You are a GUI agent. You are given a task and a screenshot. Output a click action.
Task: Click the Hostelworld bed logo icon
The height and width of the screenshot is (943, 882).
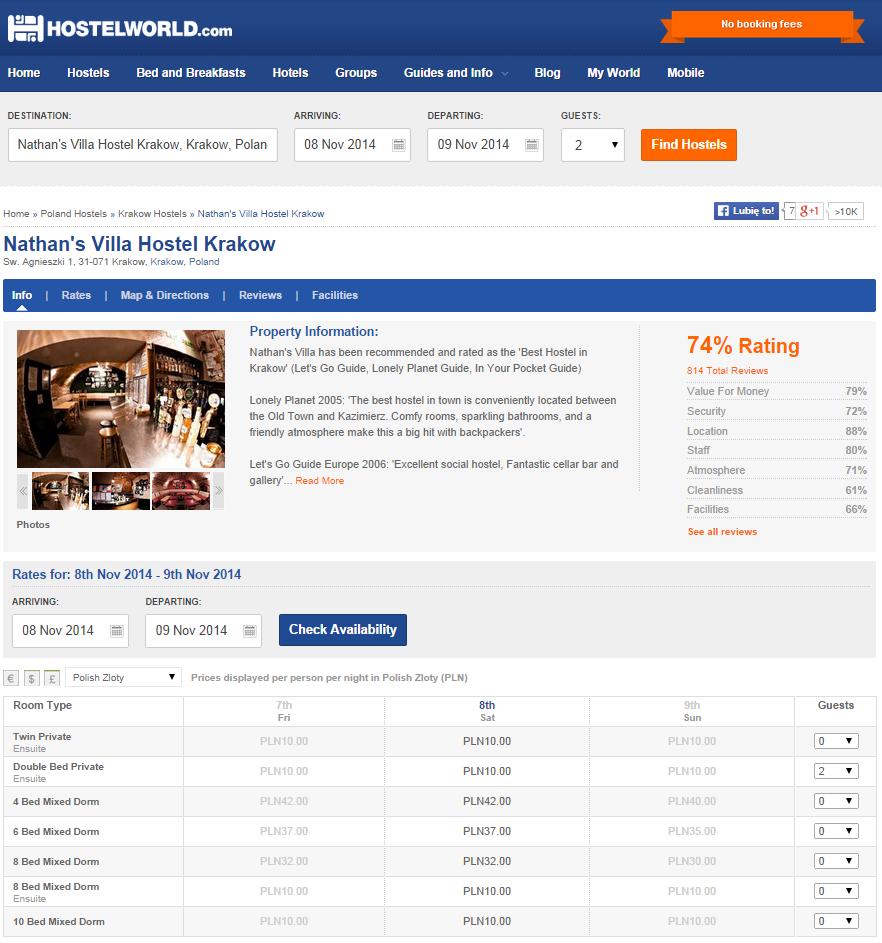click(x=25, y=28)
